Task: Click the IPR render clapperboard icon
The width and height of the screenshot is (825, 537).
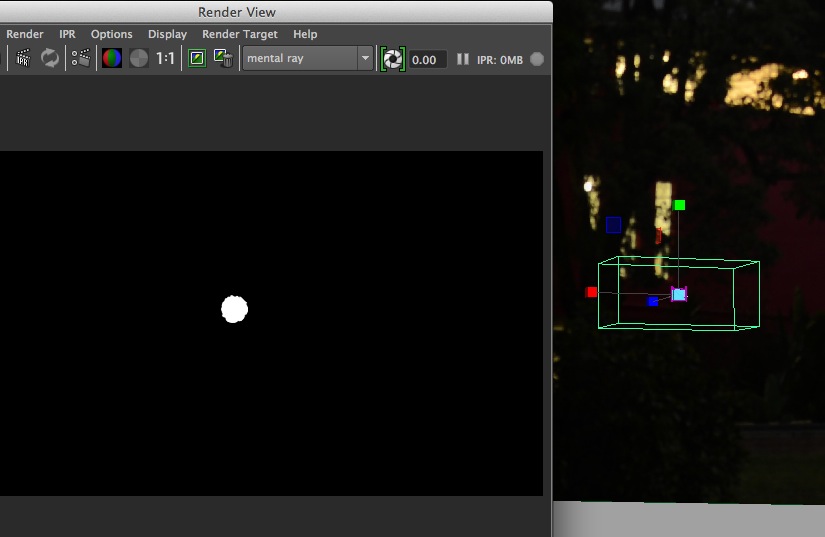Action: 23,59
